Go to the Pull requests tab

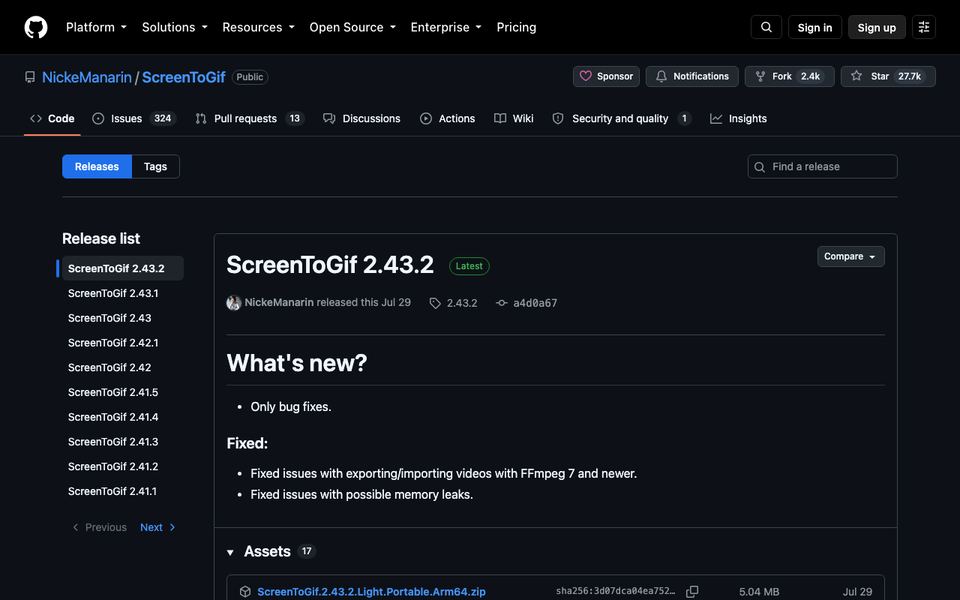coord(249,119)
